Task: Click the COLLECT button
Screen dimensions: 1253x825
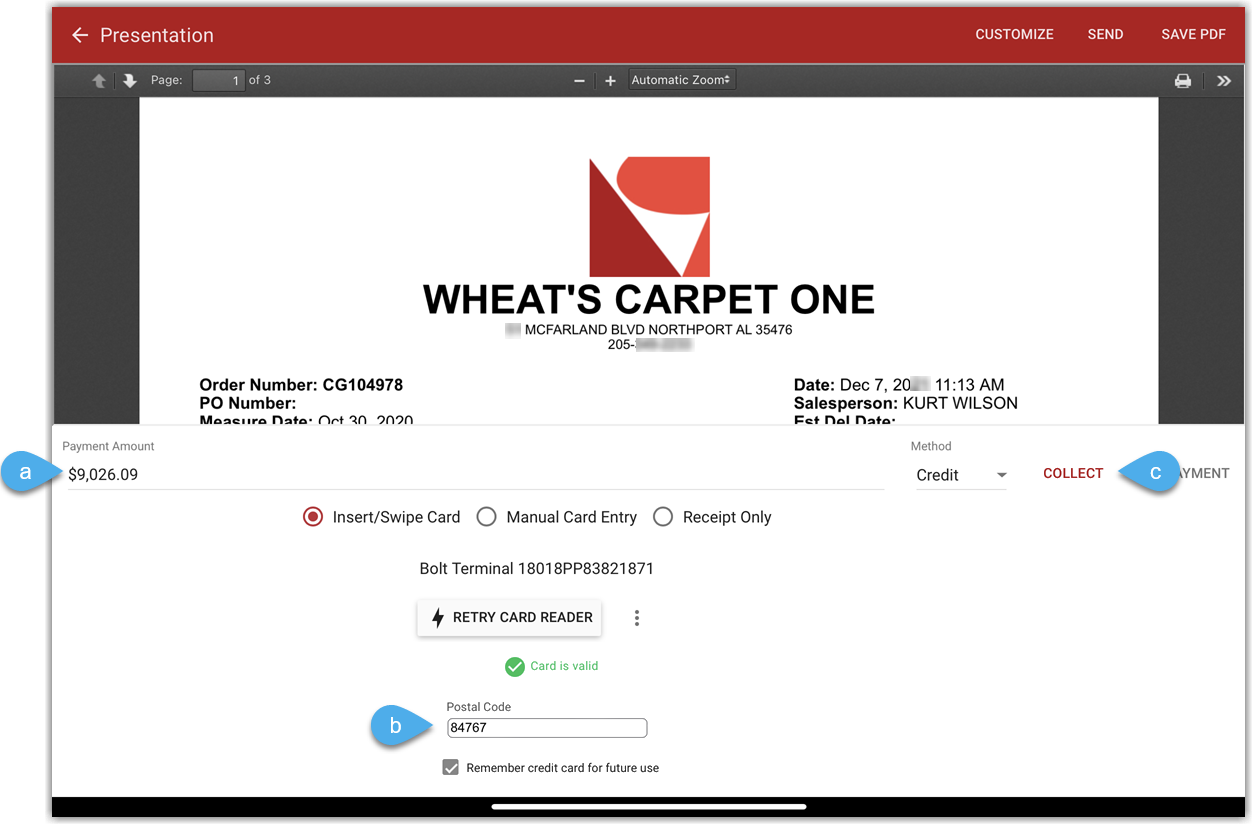Action: (1073, 473)
